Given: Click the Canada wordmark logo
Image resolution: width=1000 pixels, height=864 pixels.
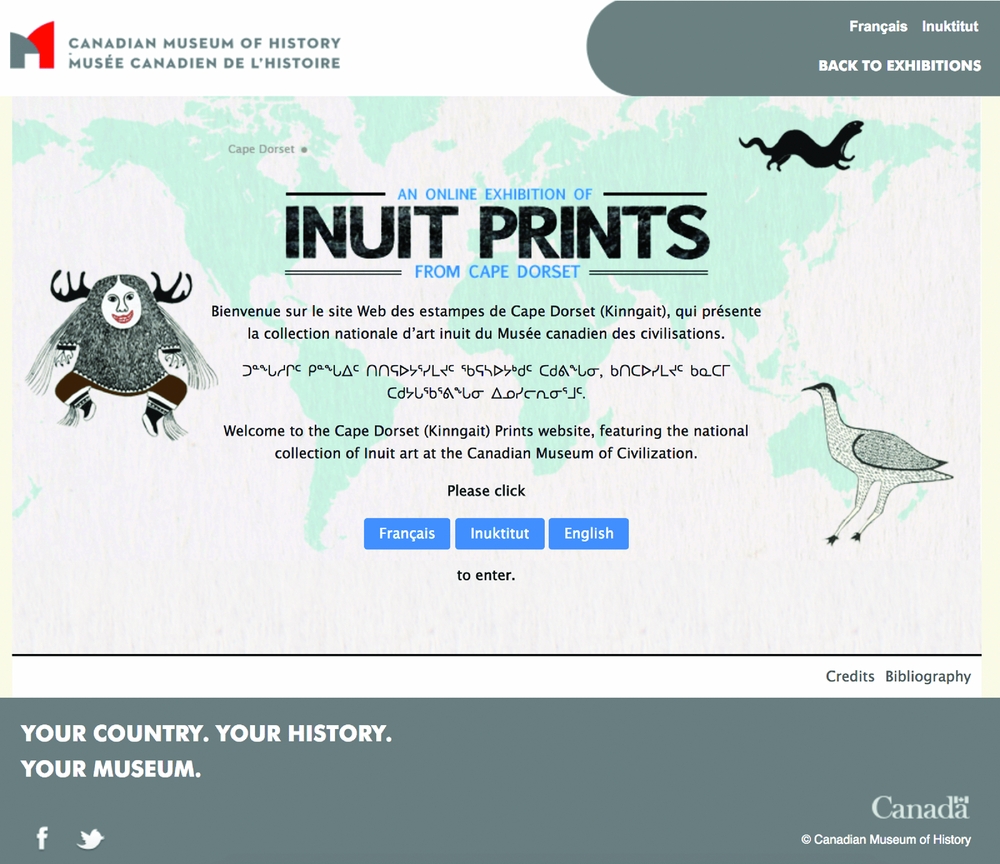Looking at the screenshot, I should (920, 807).
